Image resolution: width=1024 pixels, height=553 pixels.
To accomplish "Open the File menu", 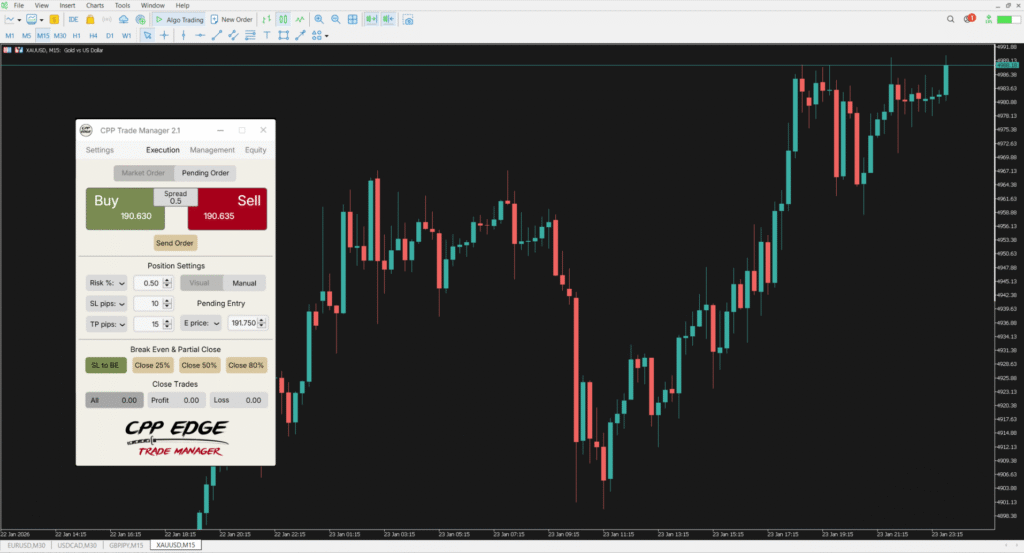I will [x=19, y=5].
